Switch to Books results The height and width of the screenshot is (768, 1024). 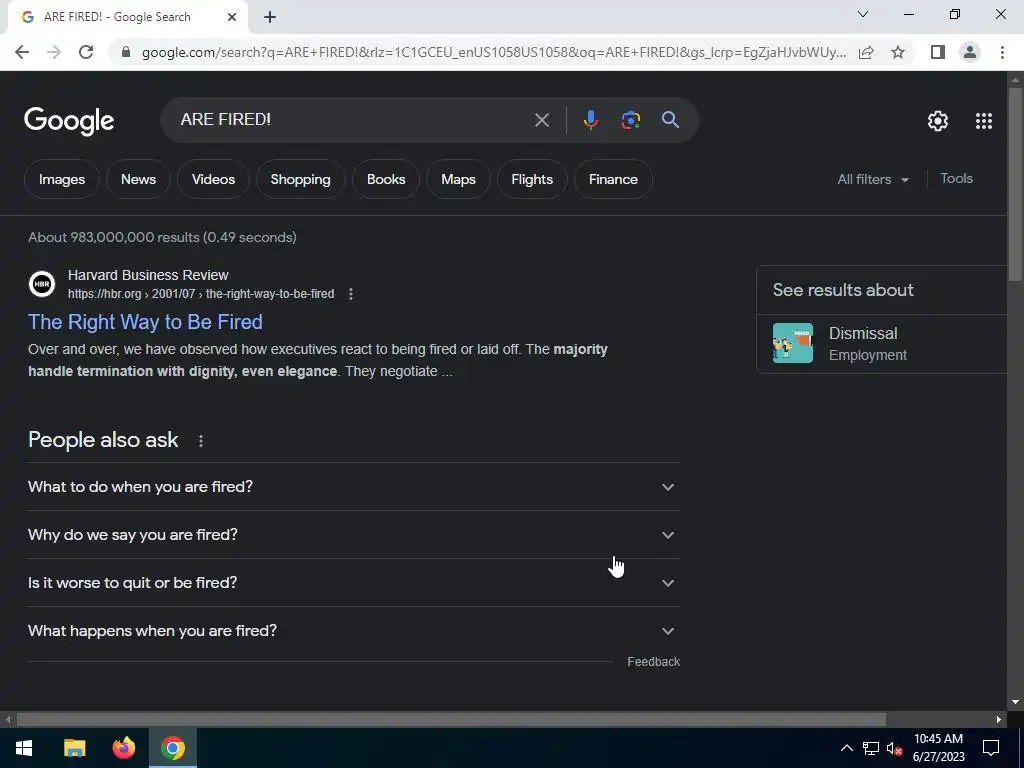pyautogui.click(x=386, y=179)
